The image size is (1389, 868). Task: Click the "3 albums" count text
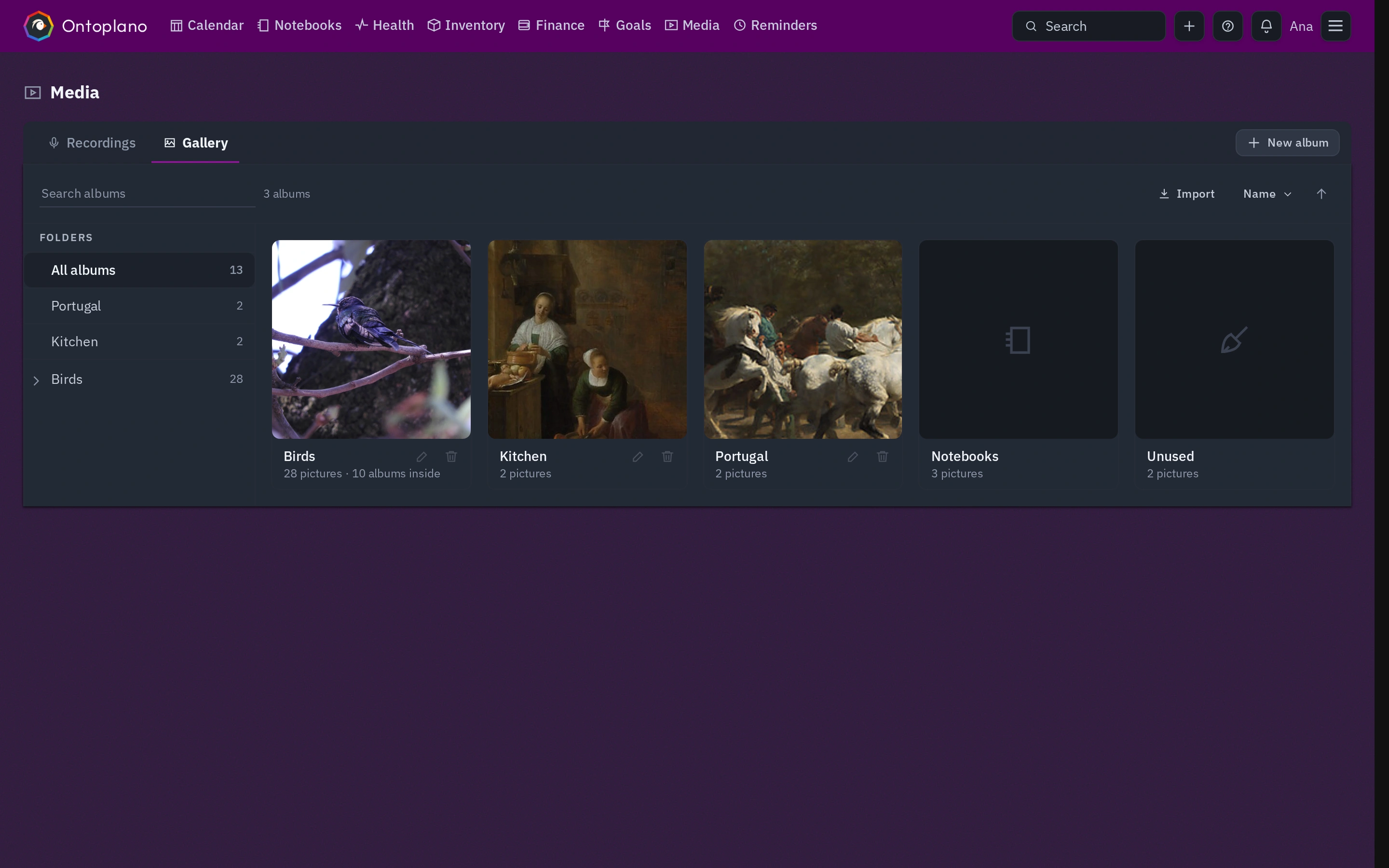point(286,194)
